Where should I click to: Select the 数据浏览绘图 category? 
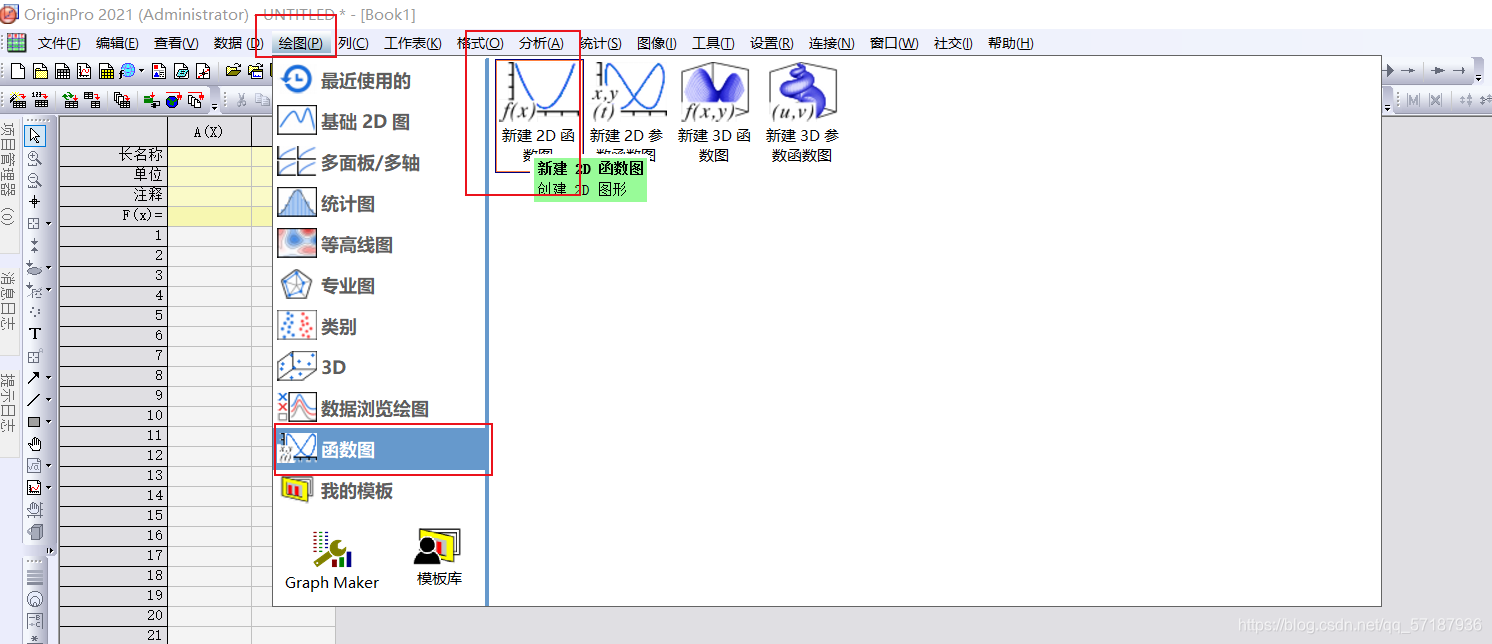[381, 409]
